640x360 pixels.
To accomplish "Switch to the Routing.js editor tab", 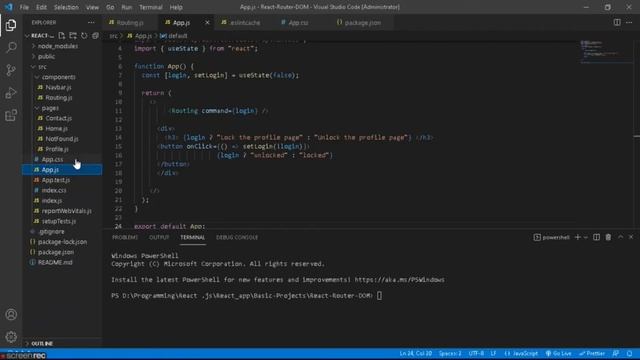I will (x=130, y=23).
